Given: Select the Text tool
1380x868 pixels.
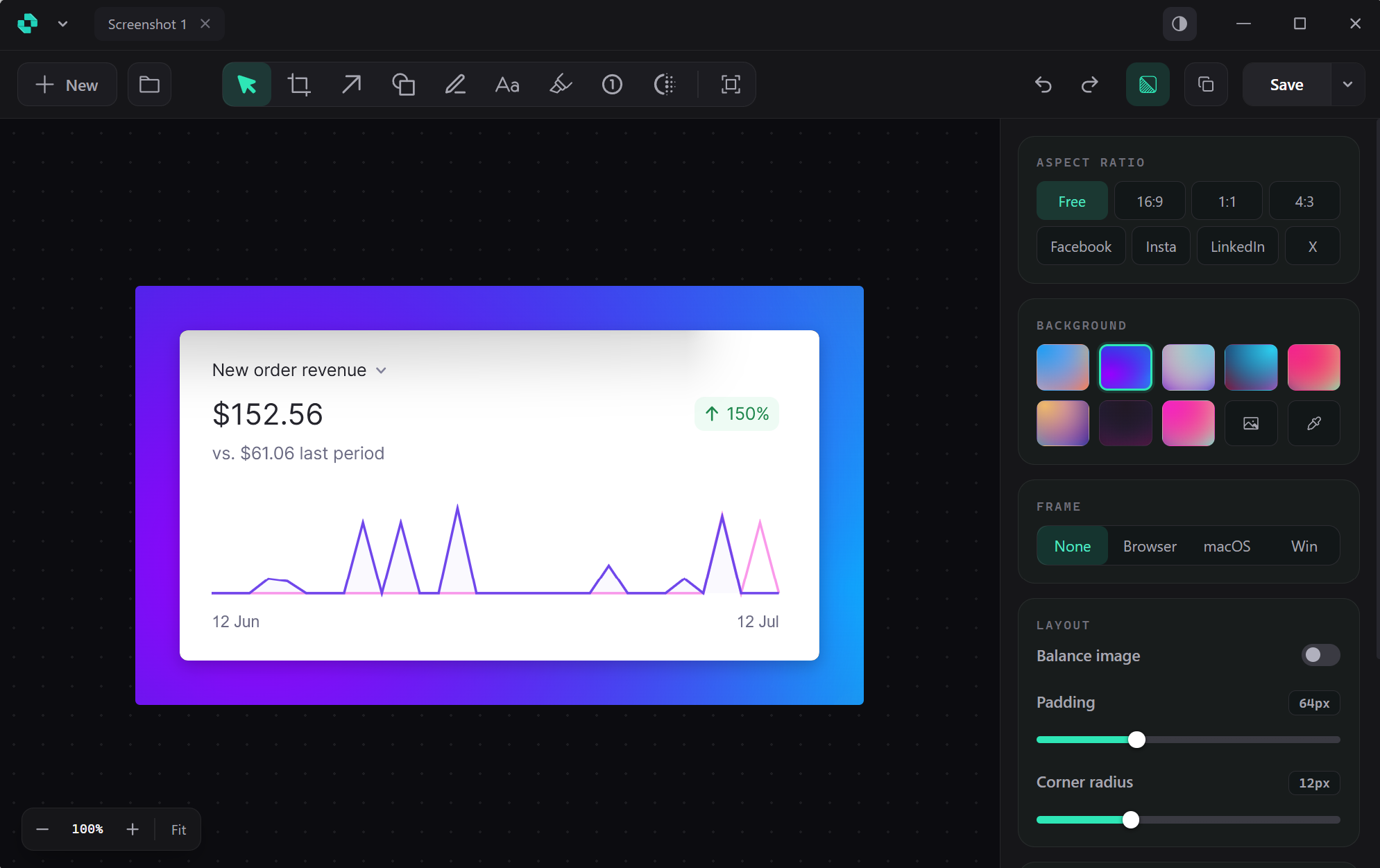Looking at the screenshot, I should (507, 85).
